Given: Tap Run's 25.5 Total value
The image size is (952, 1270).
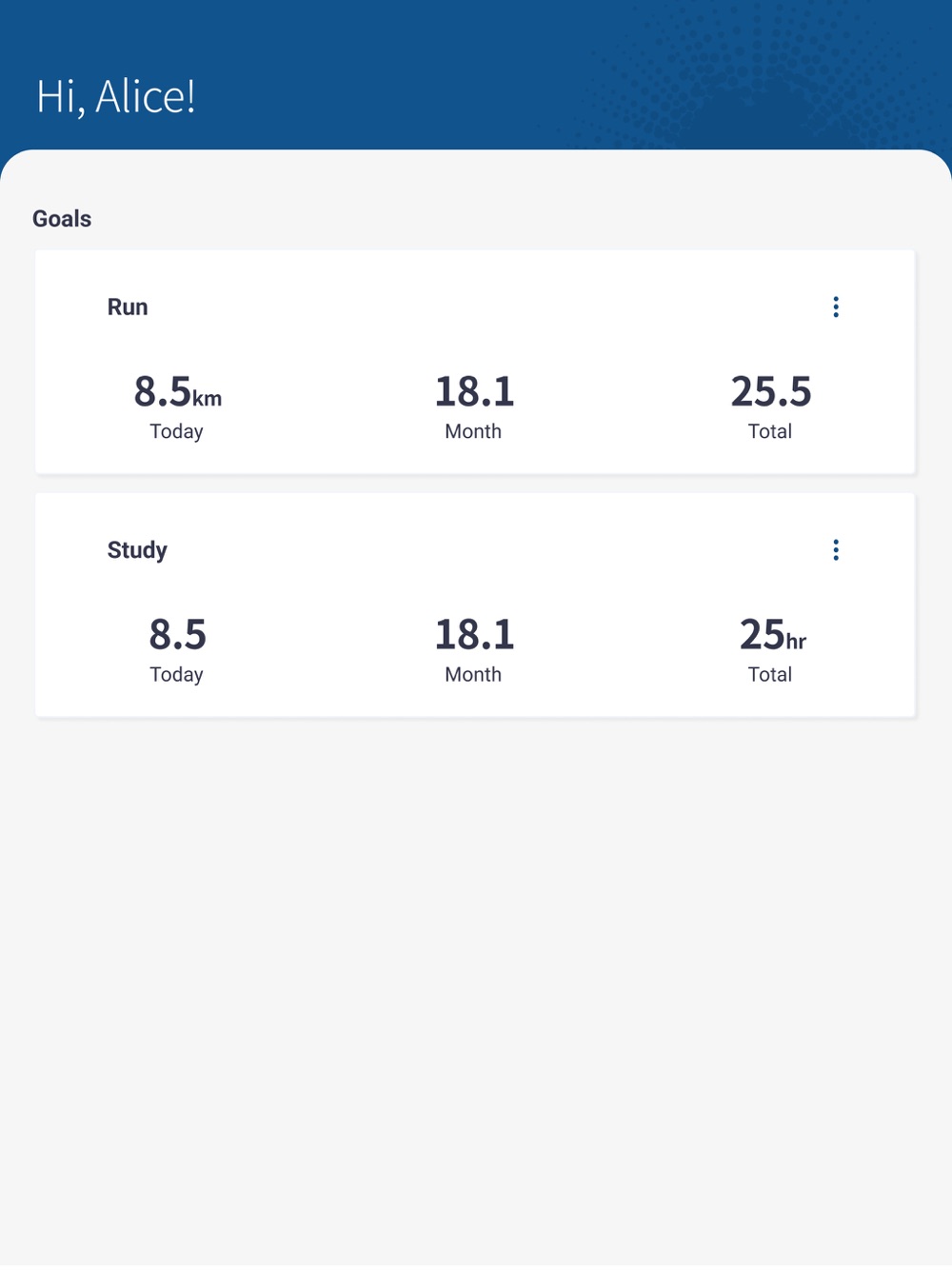Looking at the screenshot, I should (x=771, y=391).
